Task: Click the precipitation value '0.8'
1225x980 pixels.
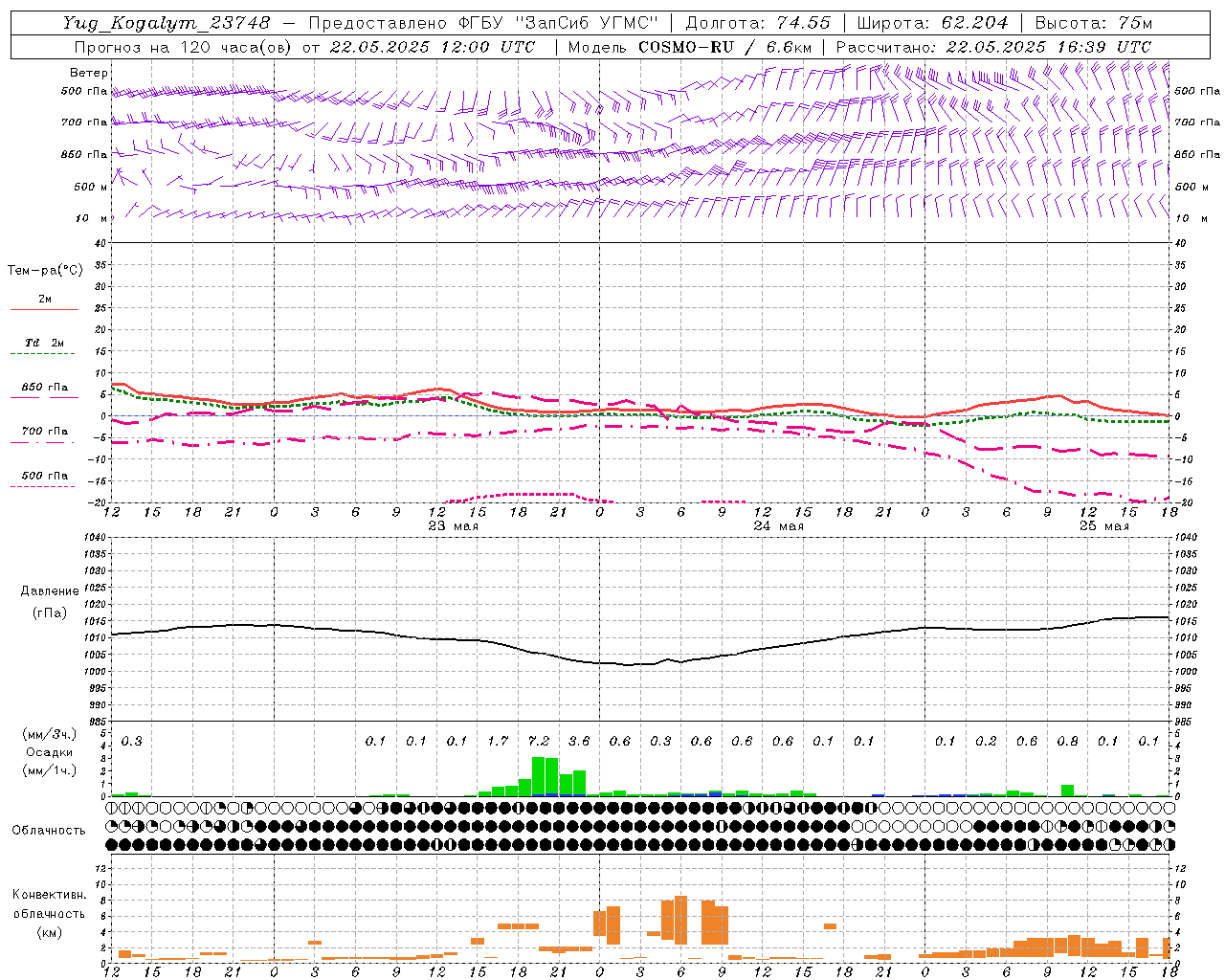Action: 1067,741
